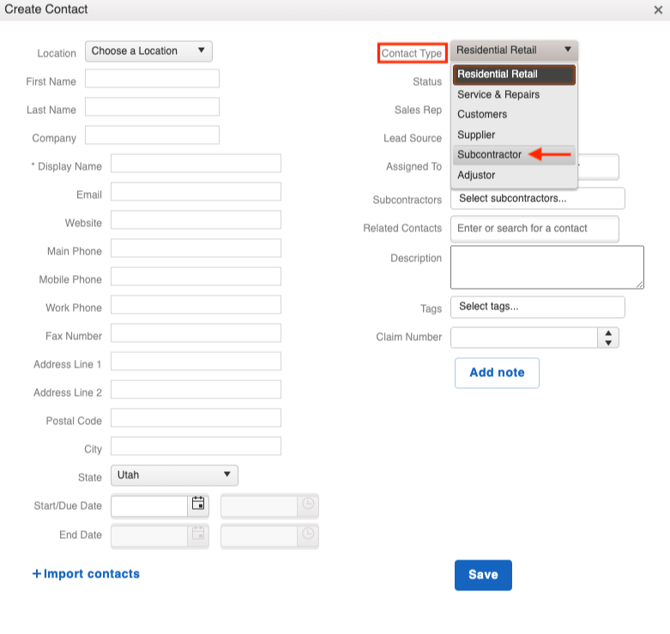
Task: Click the End Date calendar icon
Action: coord(198,535)
